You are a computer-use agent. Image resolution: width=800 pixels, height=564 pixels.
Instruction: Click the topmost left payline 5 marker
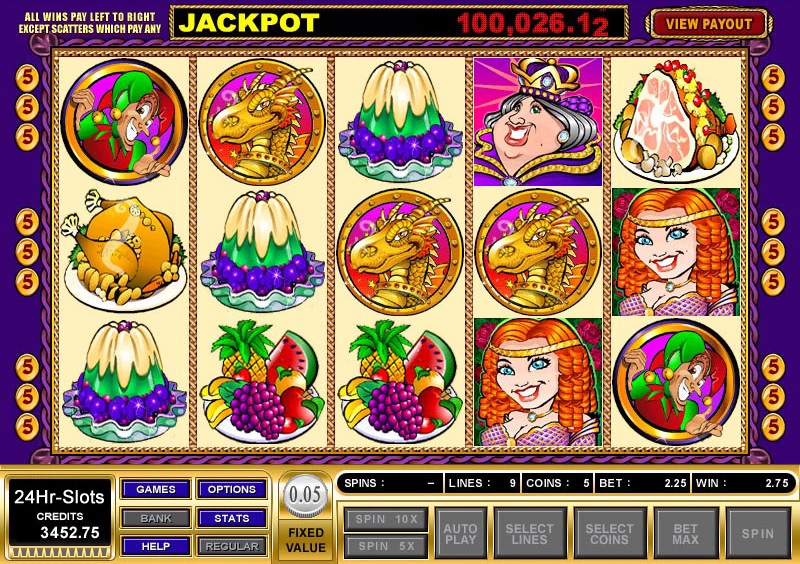point(27,78)
